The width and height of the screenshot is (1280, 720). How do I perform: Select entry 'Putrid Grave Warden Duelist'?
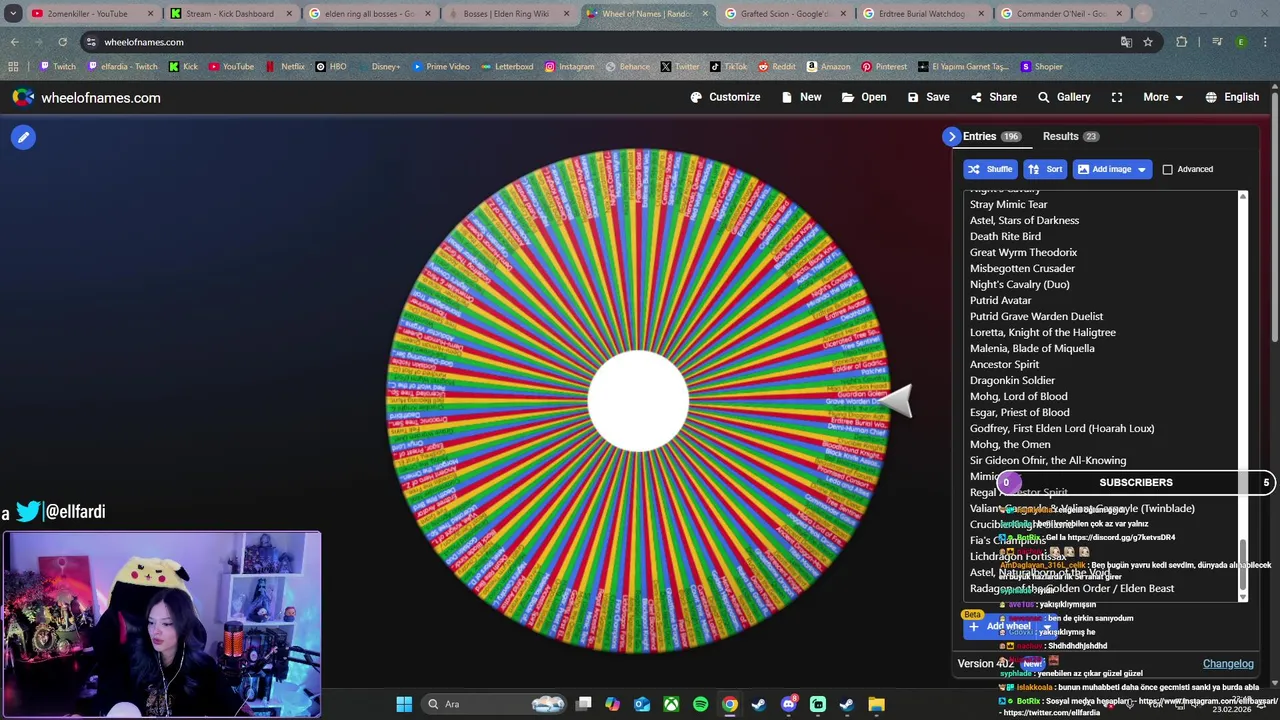[1036, 316]
